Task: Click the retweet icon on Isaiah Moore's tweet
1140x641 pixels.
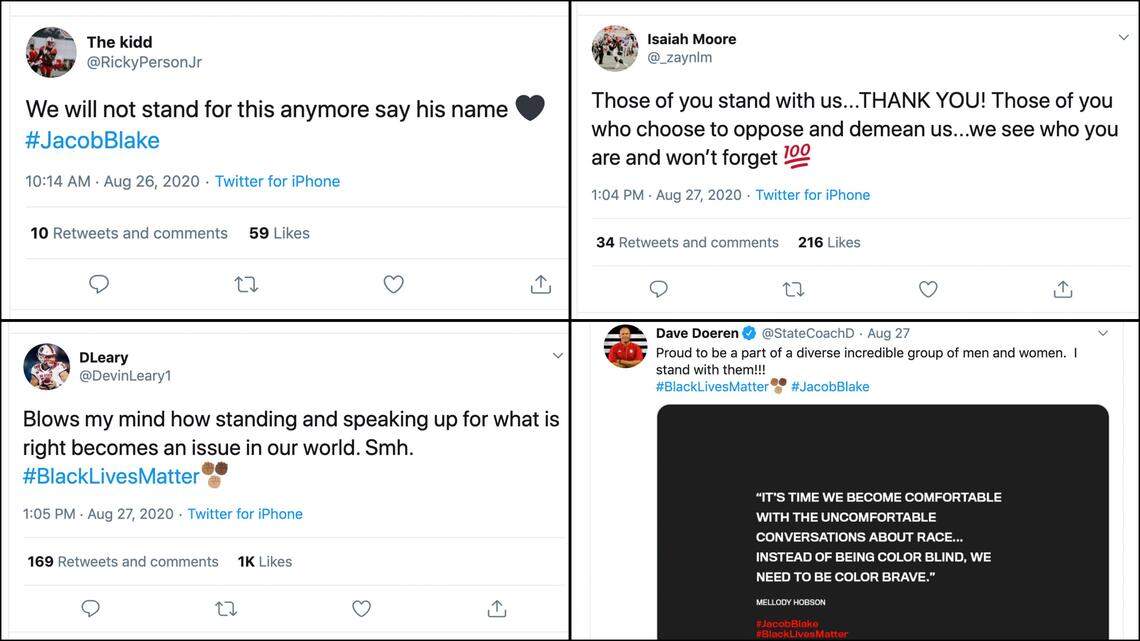Action: point(793,289)
